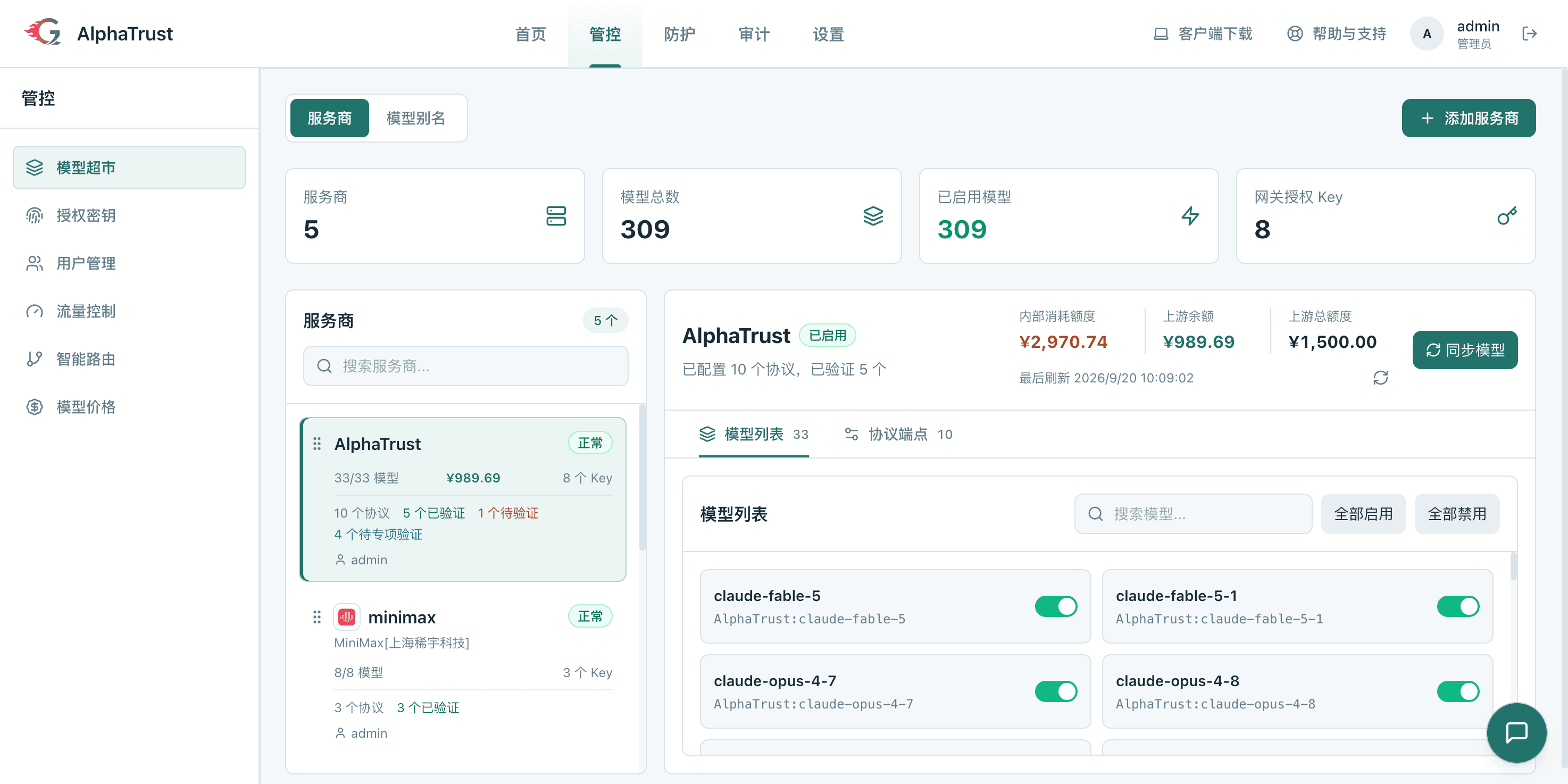Click the 已启用 status badge

point(827,335)
